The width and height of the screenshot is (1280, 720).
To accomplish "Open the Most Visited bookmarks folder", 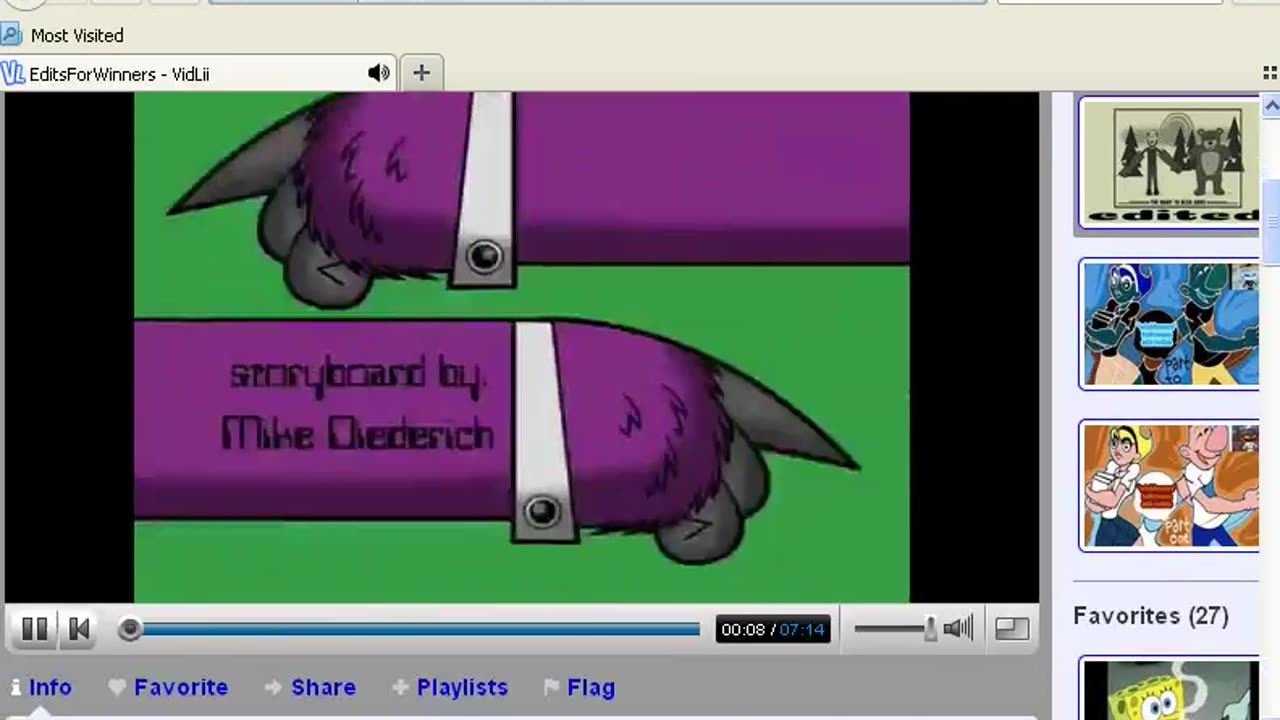I will click(x=63, y=35).
